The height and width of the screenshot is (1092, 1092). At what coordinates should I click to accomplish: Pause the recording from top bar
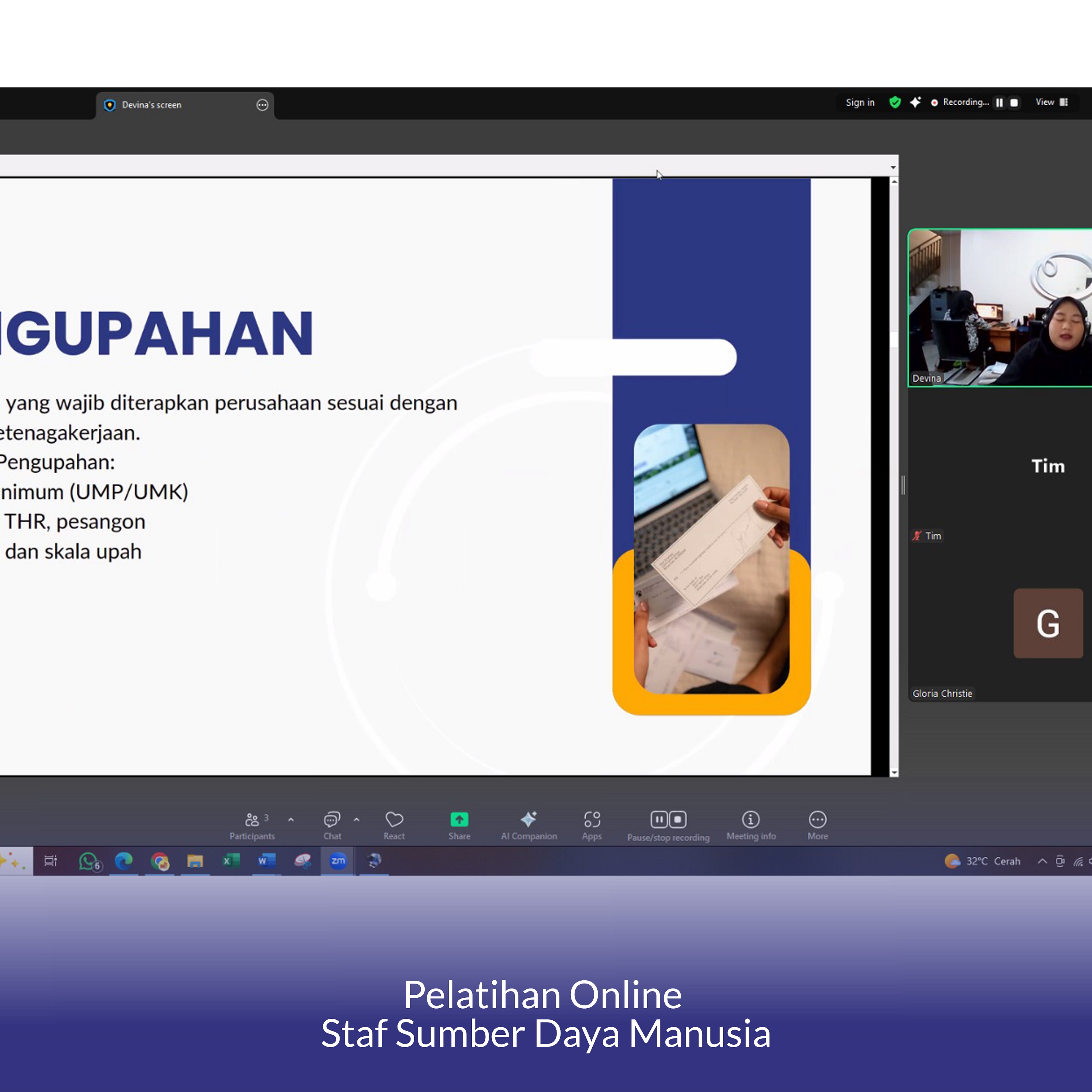tap(999, 102)
